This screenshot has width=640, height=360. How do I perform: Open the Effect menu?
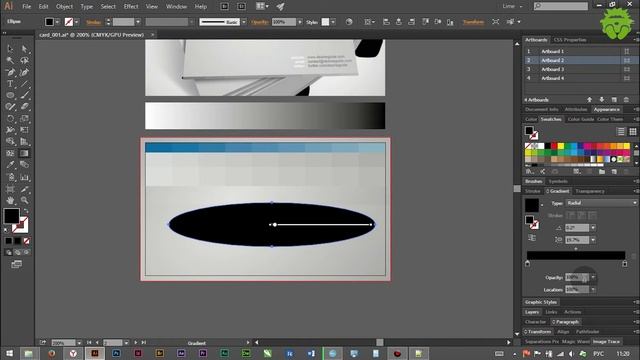tap(131, 7)
